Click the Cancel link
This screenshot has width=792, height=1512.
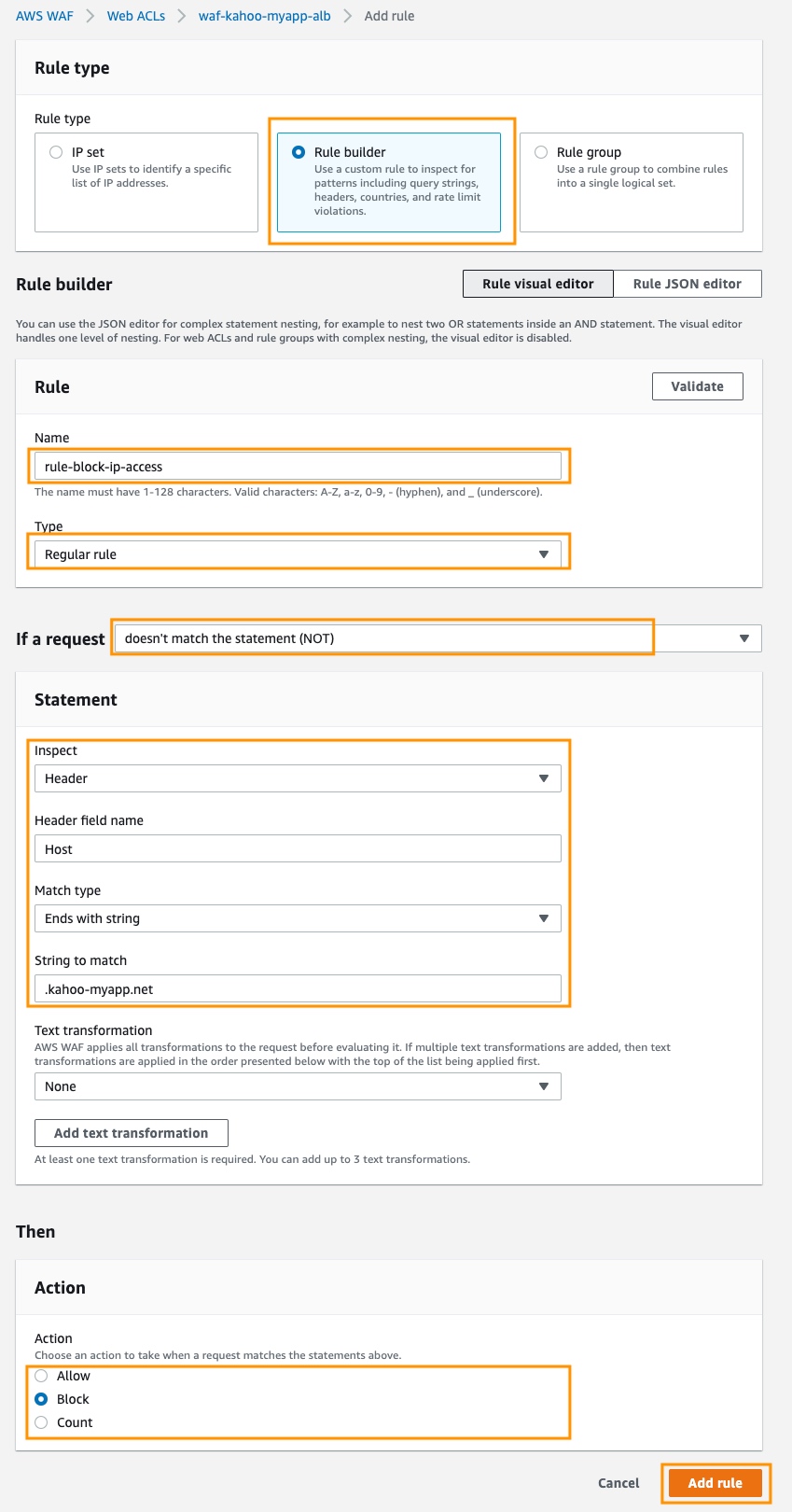[x=618, y=1483]
